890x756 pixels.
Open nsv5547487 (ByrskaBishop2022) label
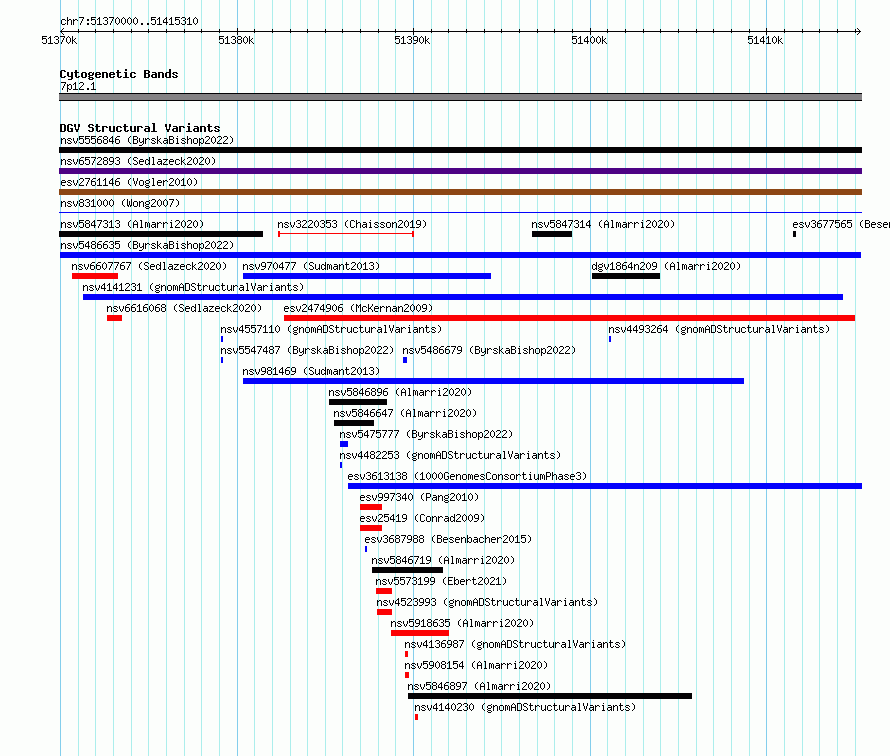(x=307, y=350)
